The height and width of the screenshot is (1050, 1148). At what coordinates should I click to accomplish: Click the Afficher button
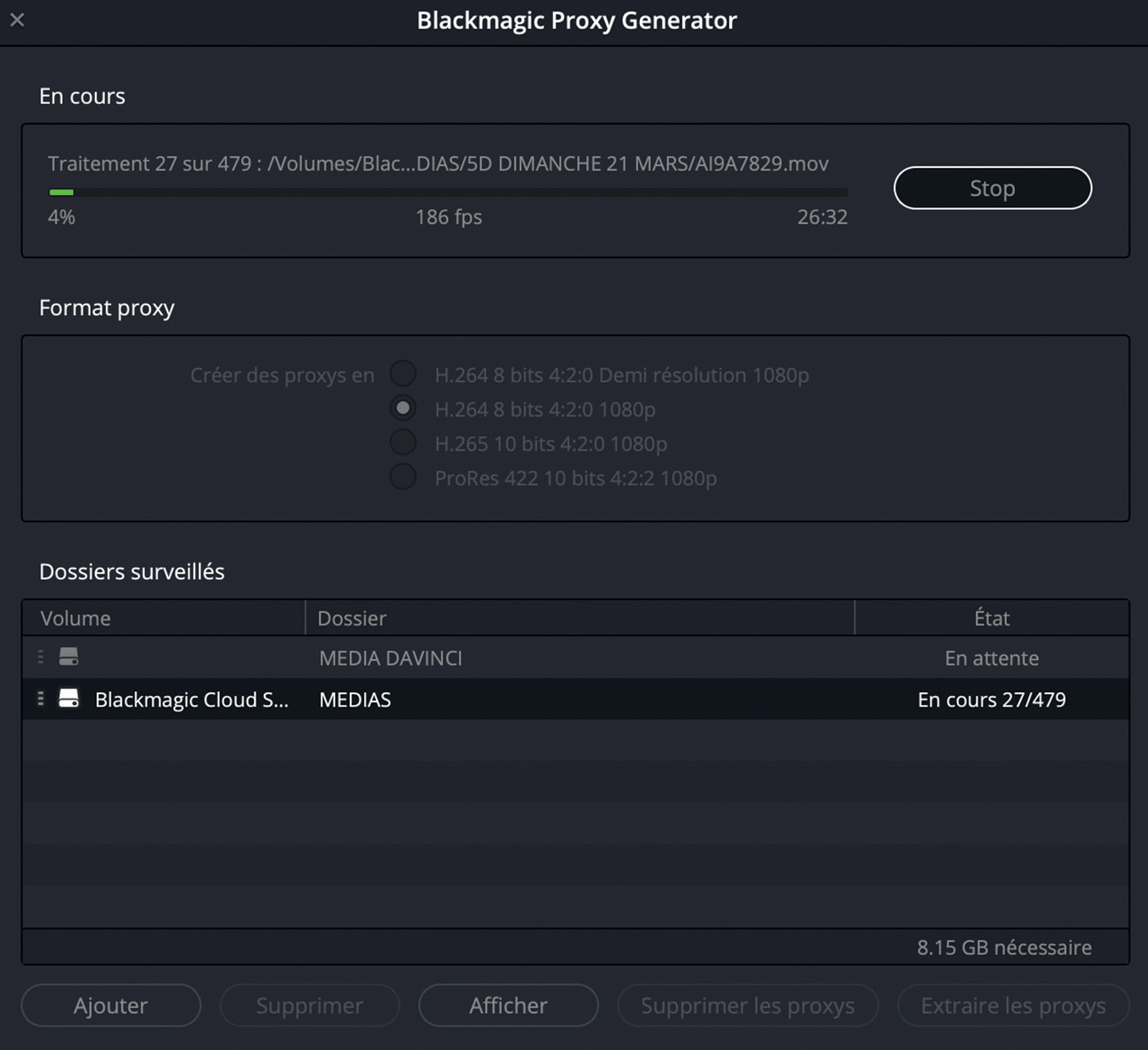(x=508, y=1005)
